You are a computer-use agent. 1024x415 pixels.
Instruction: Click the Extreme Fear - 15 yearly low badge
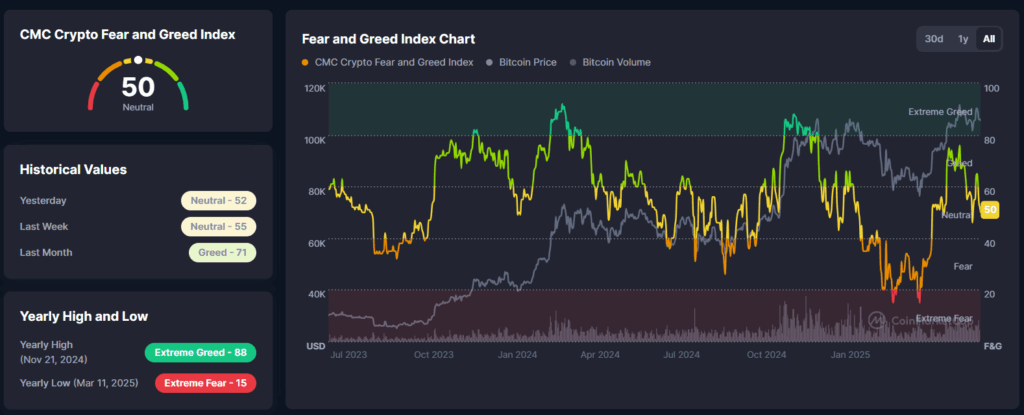(205, 382)
